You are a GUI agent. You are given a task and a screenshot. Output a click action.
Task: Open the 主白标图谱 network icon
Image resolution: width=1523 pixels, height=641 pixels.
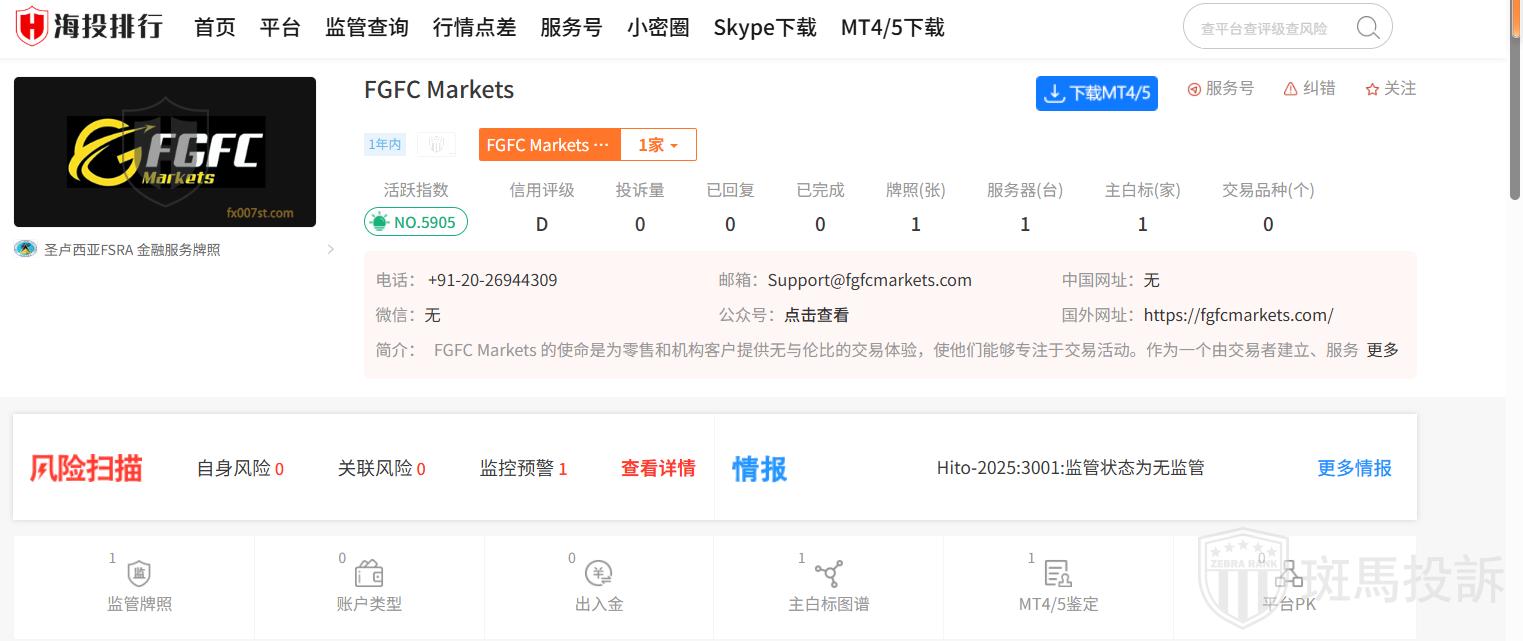828,574
